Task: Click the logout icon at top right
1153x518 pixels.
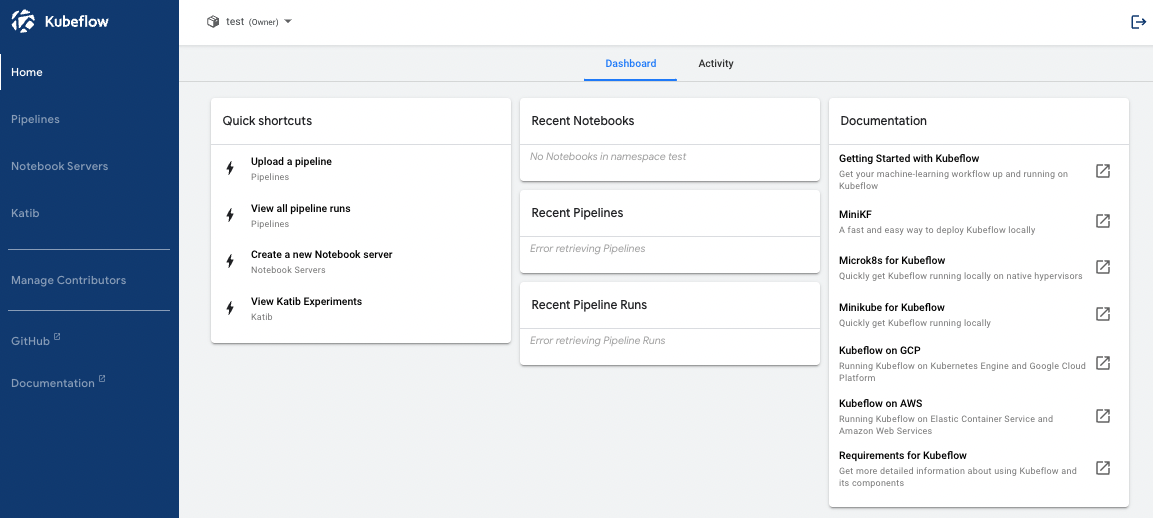Action: coord(1138,22)
